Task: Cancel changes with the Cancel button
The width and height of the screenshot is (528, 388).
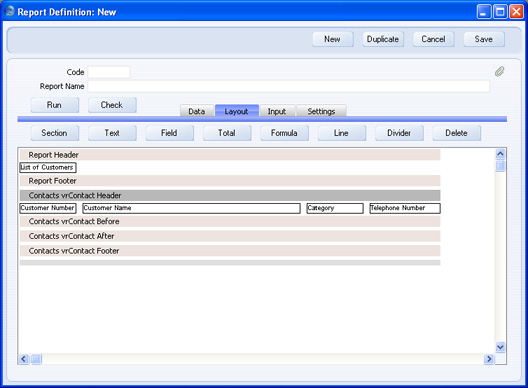Action: [433, 39]
